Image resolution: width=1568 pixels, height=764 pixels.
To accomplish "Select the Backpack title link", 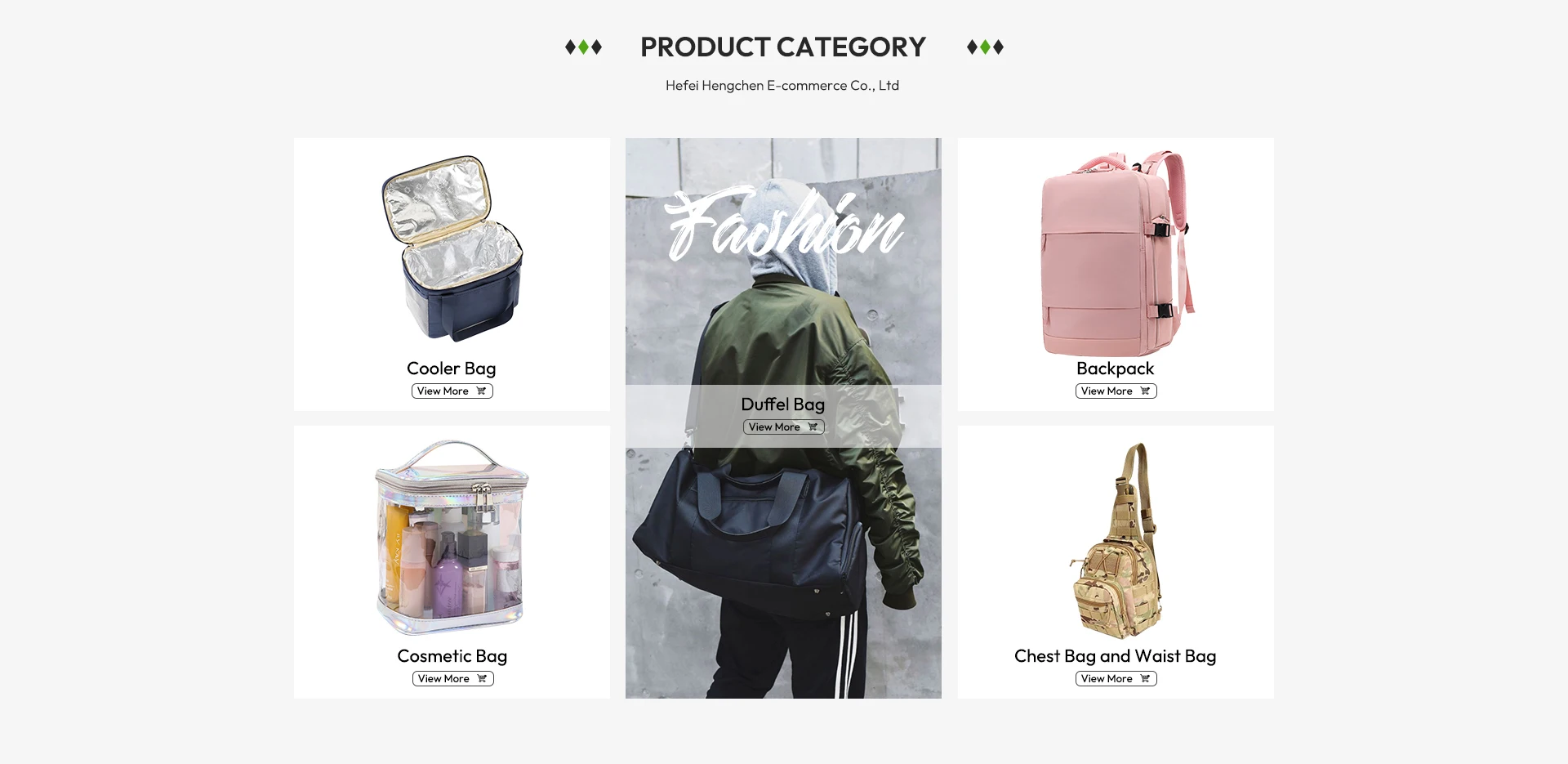I will [1116, 369].
